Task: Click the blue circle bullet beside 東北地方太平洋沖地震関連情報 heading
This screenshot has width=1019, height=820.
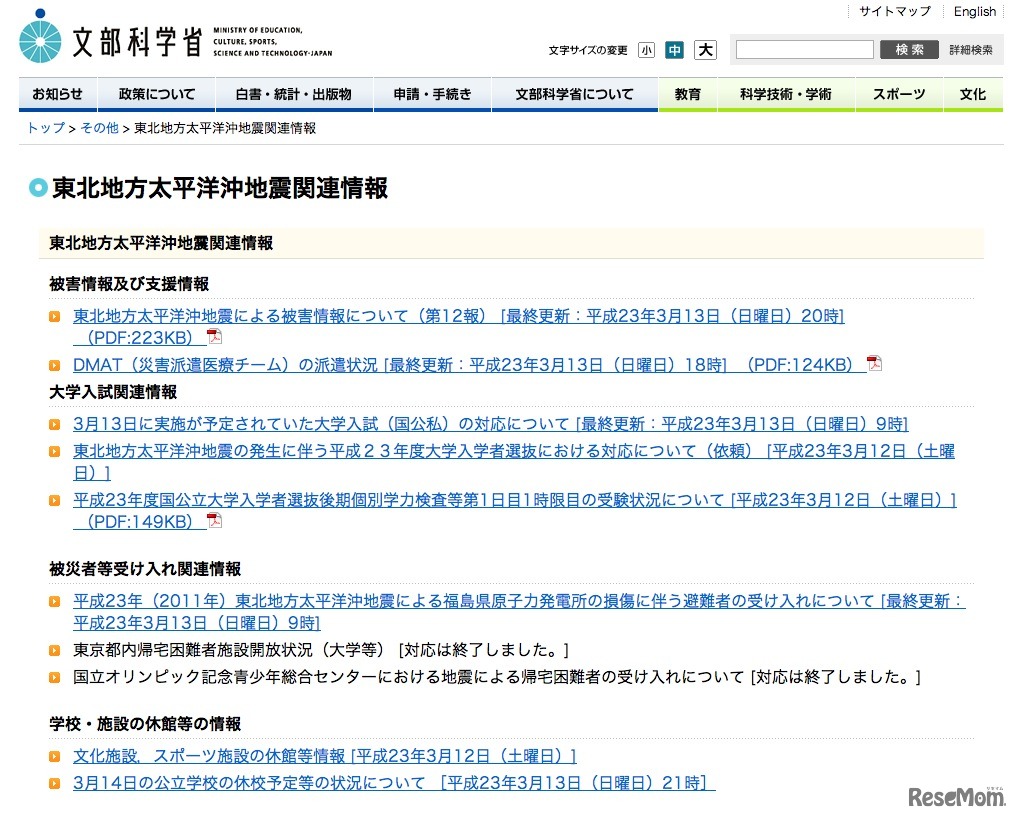Action: [x=38, y=187]
